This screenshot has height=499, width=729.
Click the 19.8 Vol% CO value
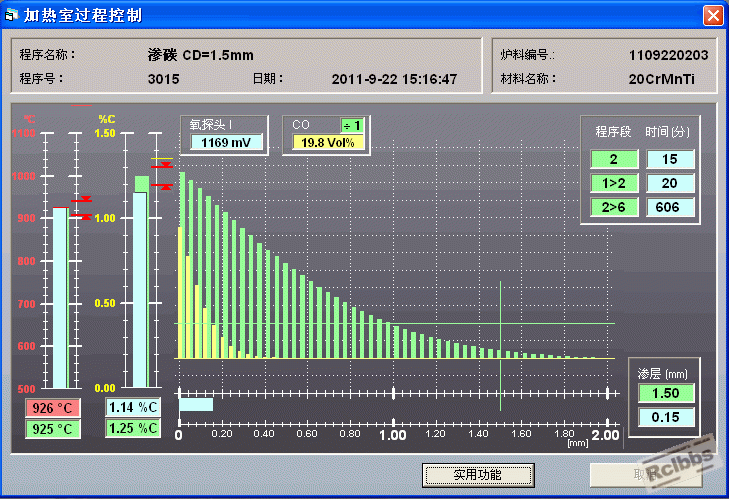pyautogui.click(x=328, y=142)
